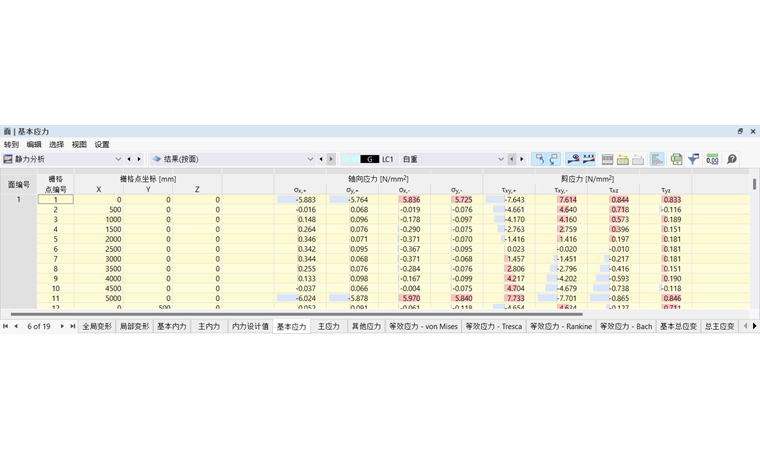Switch to 等效应力 - von Mises tab
Screen dimensions: 760x460
tap(423, 326)
